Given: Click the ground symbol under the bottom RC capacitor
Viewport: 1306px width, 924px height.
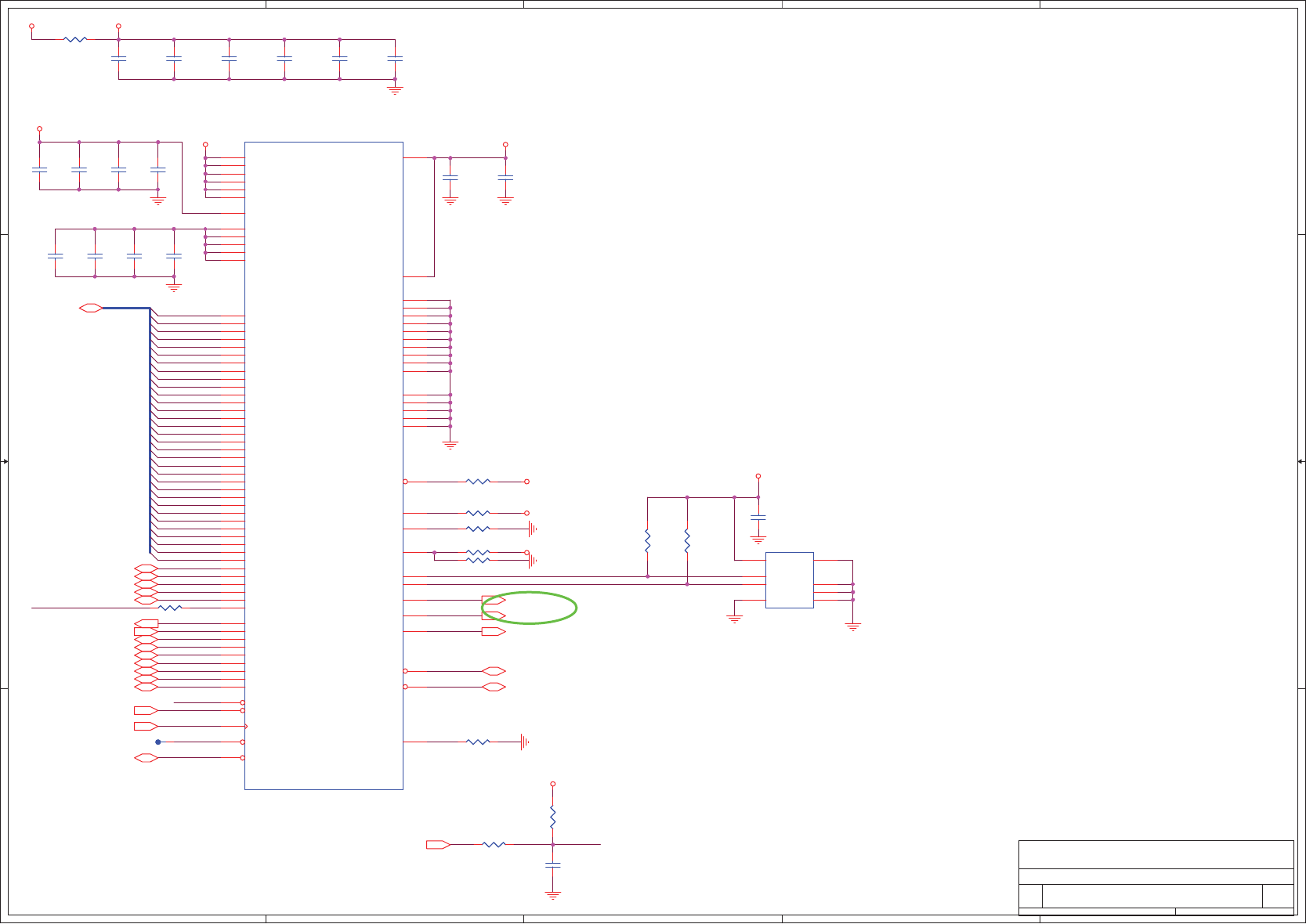Looking at the screenshot, I should (x=552, y=895).
